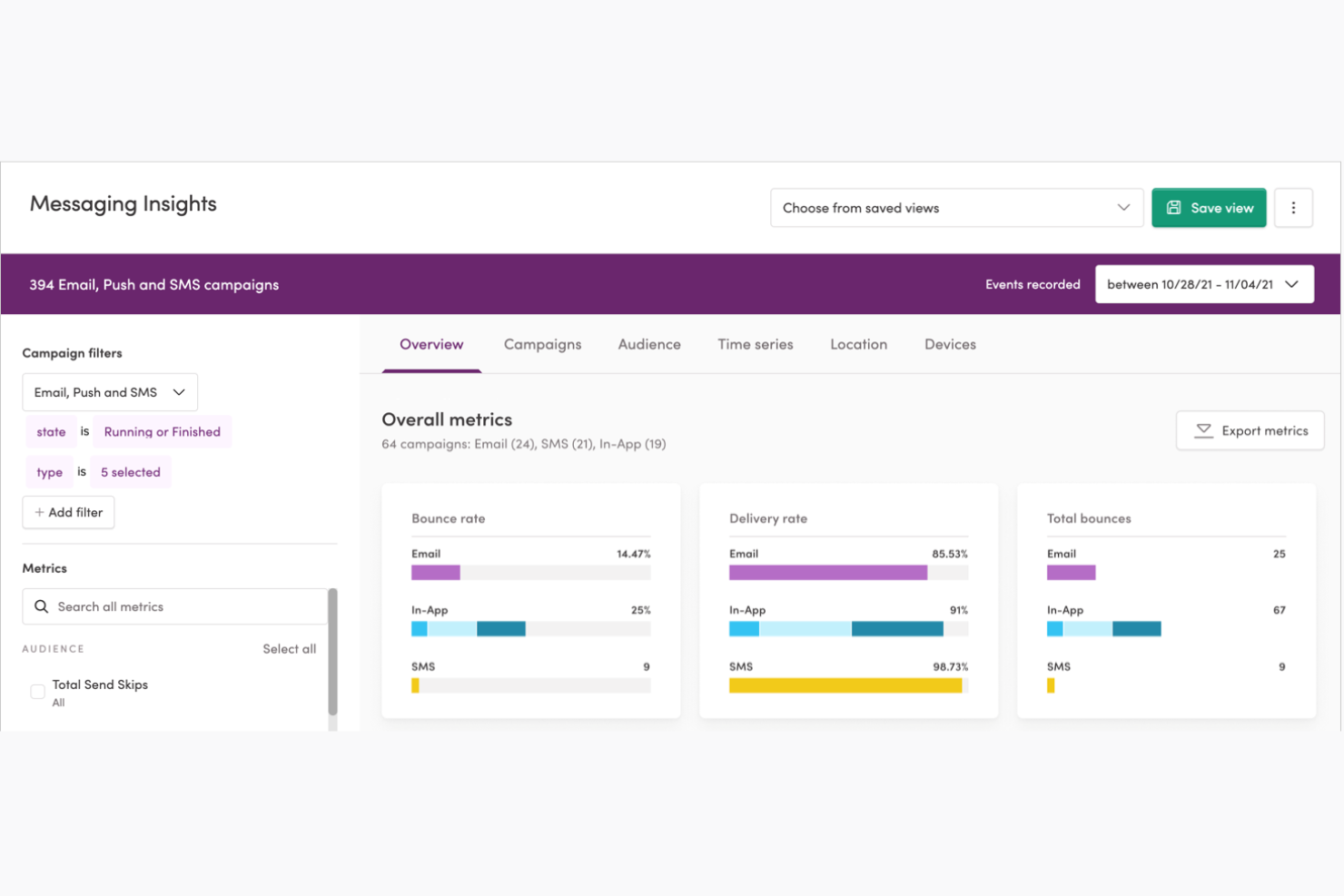Check the Total Send Skips checkbox

(37, 692)
